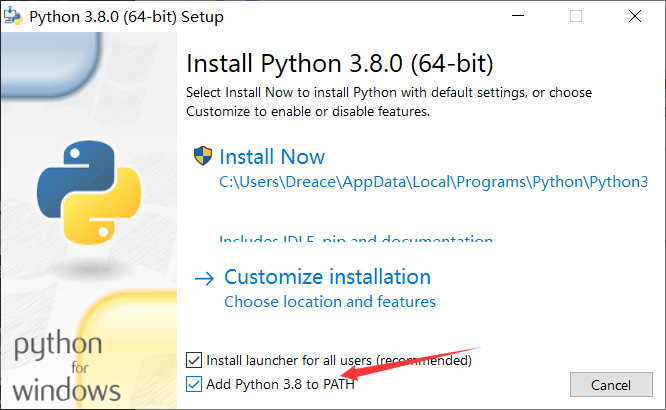Open Customize installation options

click(327, 277)
